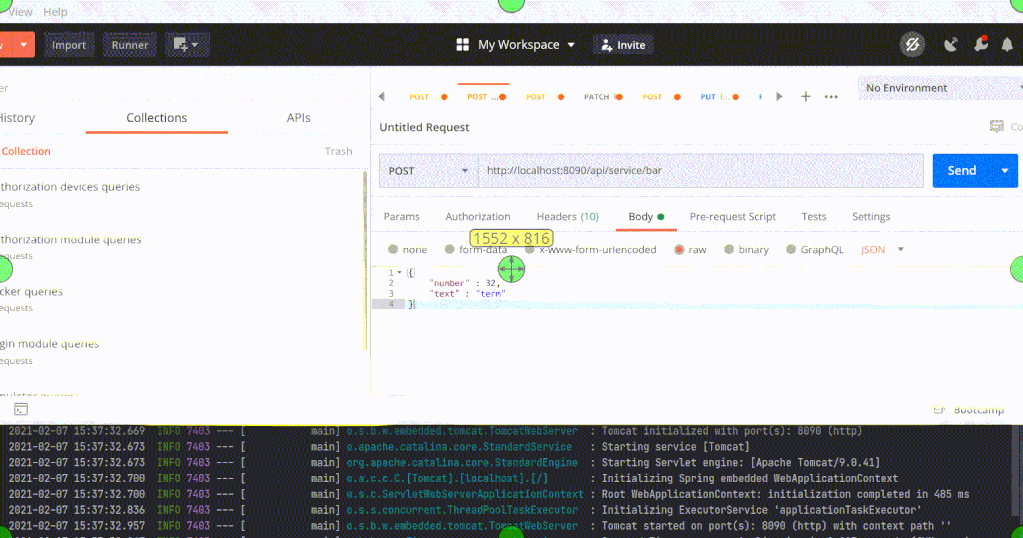Screen dimensions: 1023x538
Task: Click the Send button
Action: click(x=962, y=171)
